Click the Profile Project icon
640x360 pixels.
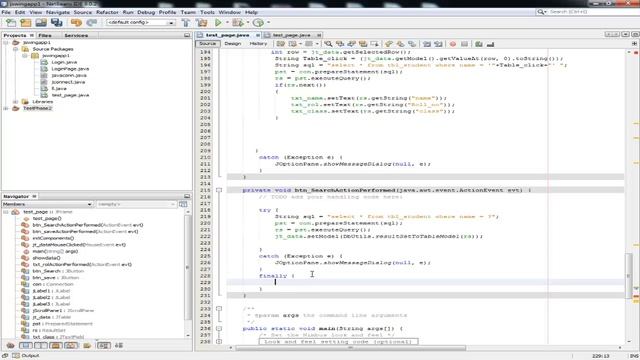click(x=258, y=23)
